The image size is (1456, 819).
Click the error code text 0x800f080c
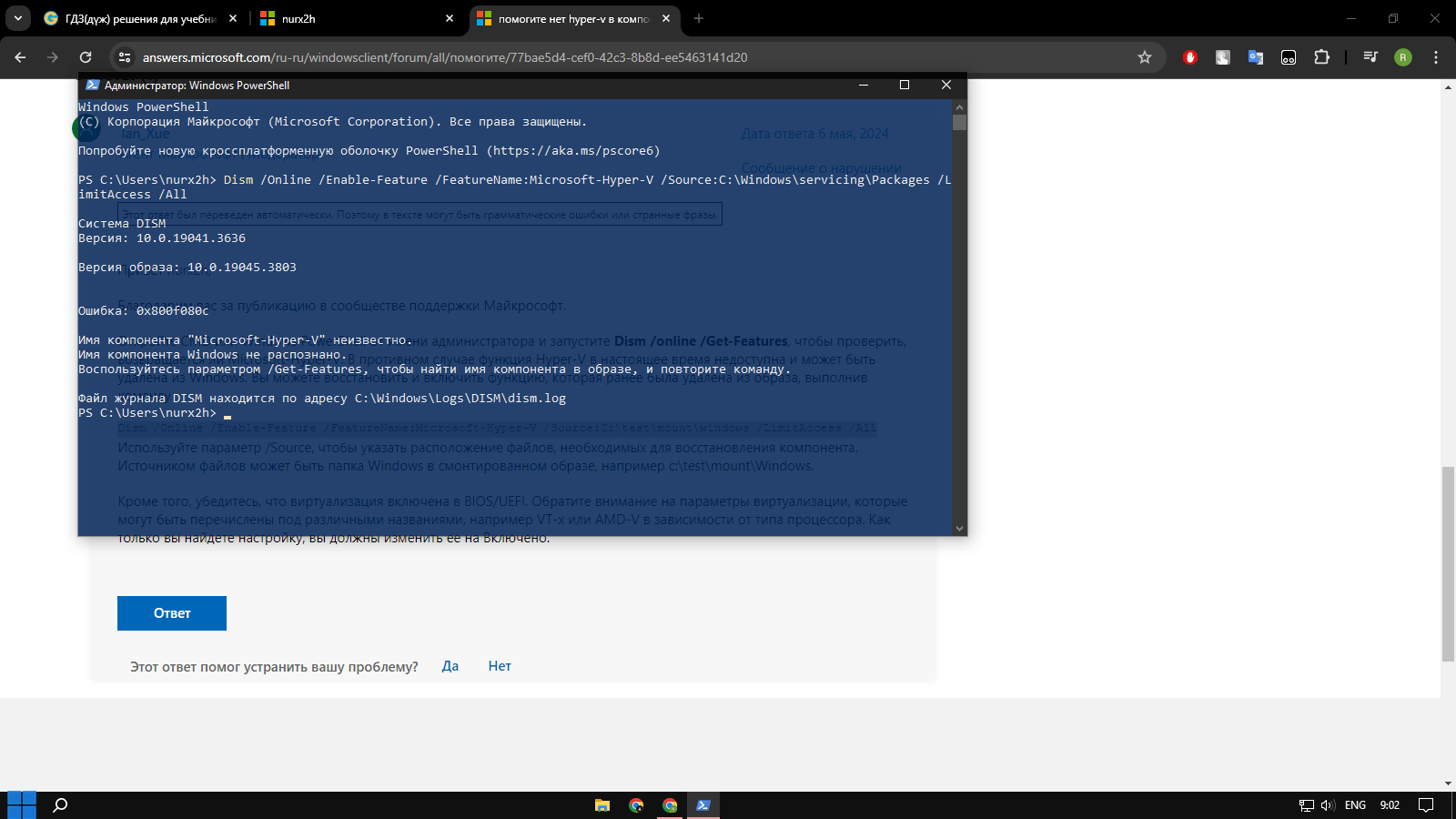(173, 311)
